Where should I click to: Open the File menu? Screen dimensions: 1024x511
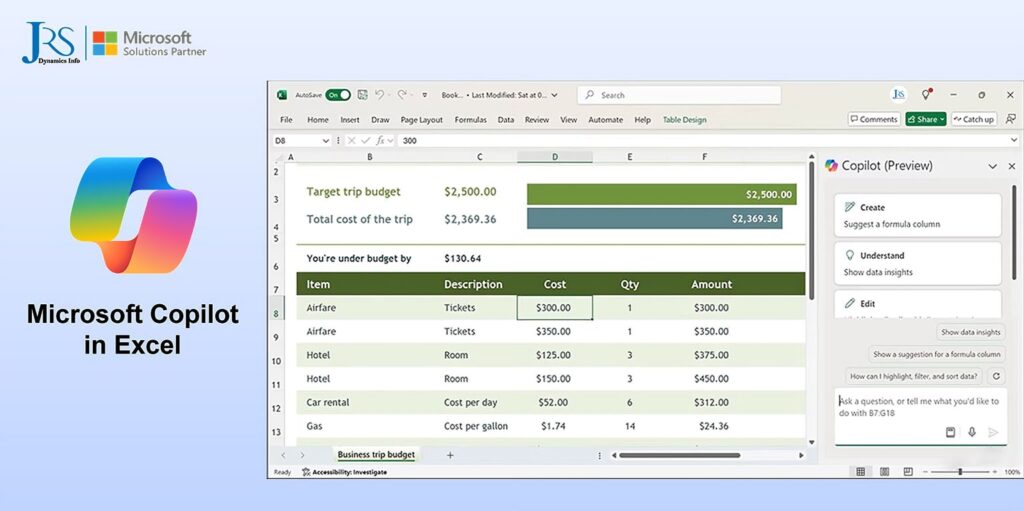click(x=286, y=120)
